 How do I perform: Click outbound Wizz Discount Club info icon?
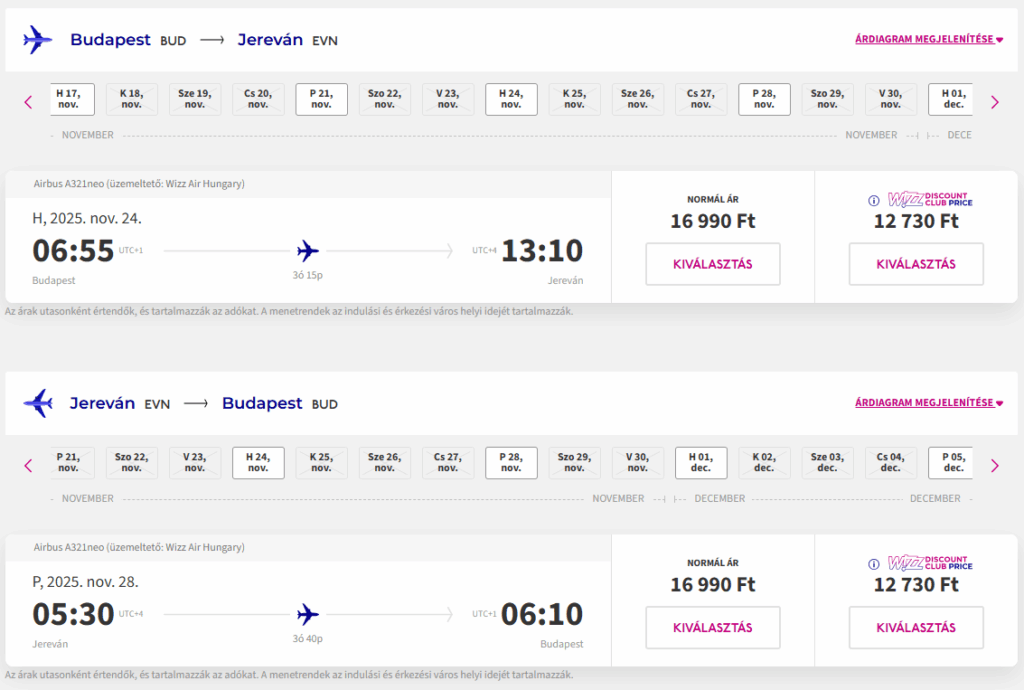click(874, 200)
